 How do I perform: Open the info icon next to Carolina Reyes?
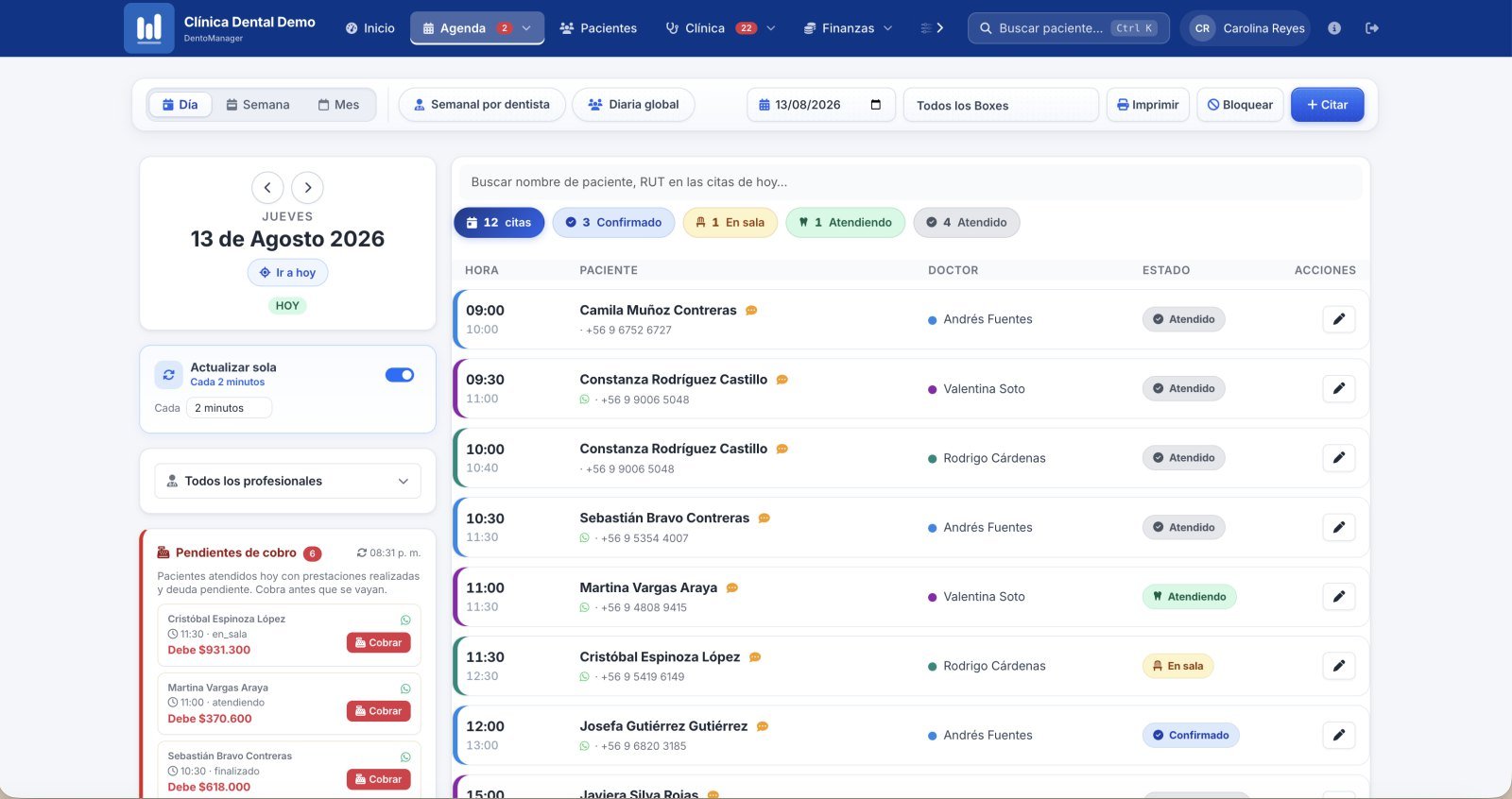[x=1334, y=28]
